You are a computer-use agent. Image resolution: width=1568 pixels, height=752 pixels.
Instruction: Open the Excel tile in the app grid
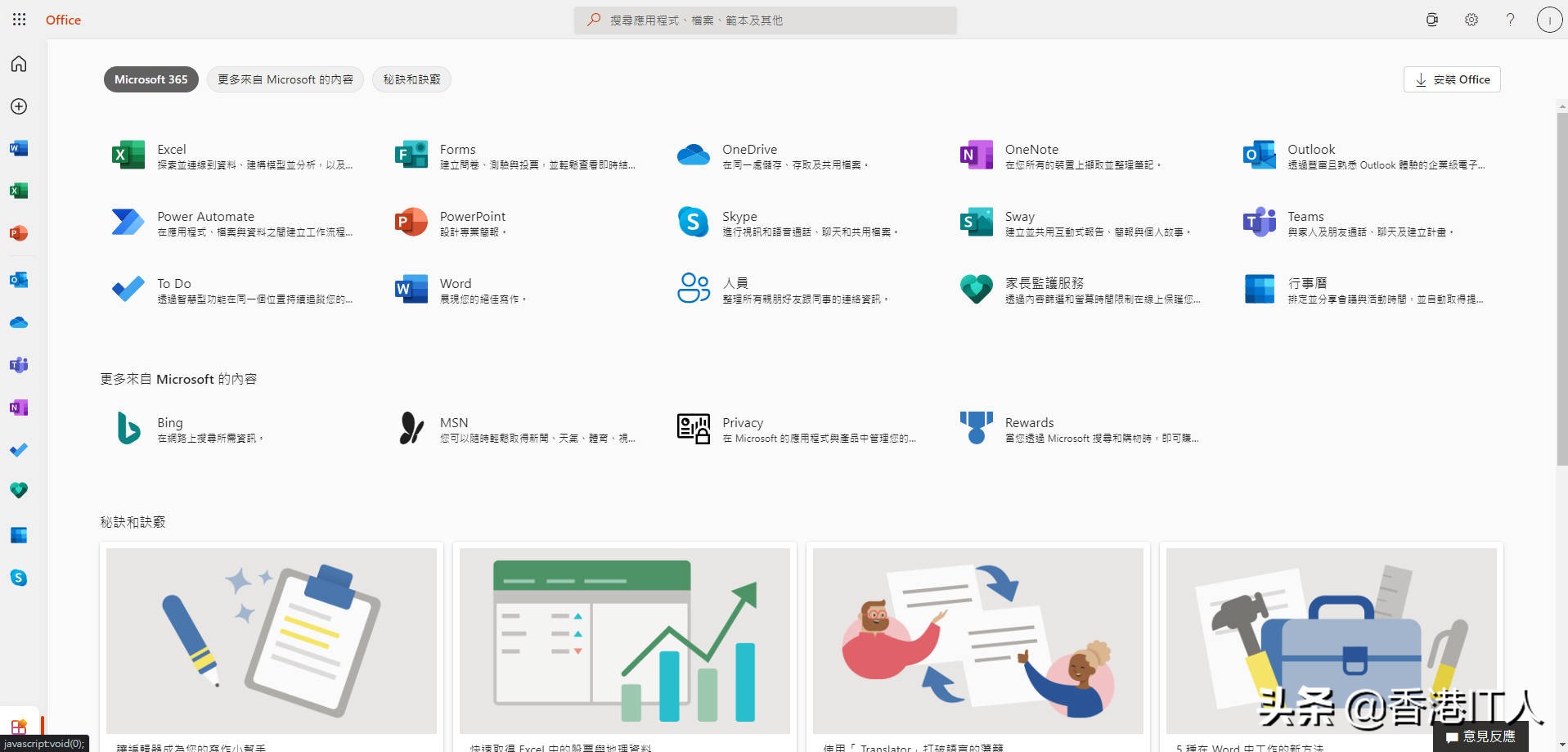pyautogui.click(x=233, y=155)
